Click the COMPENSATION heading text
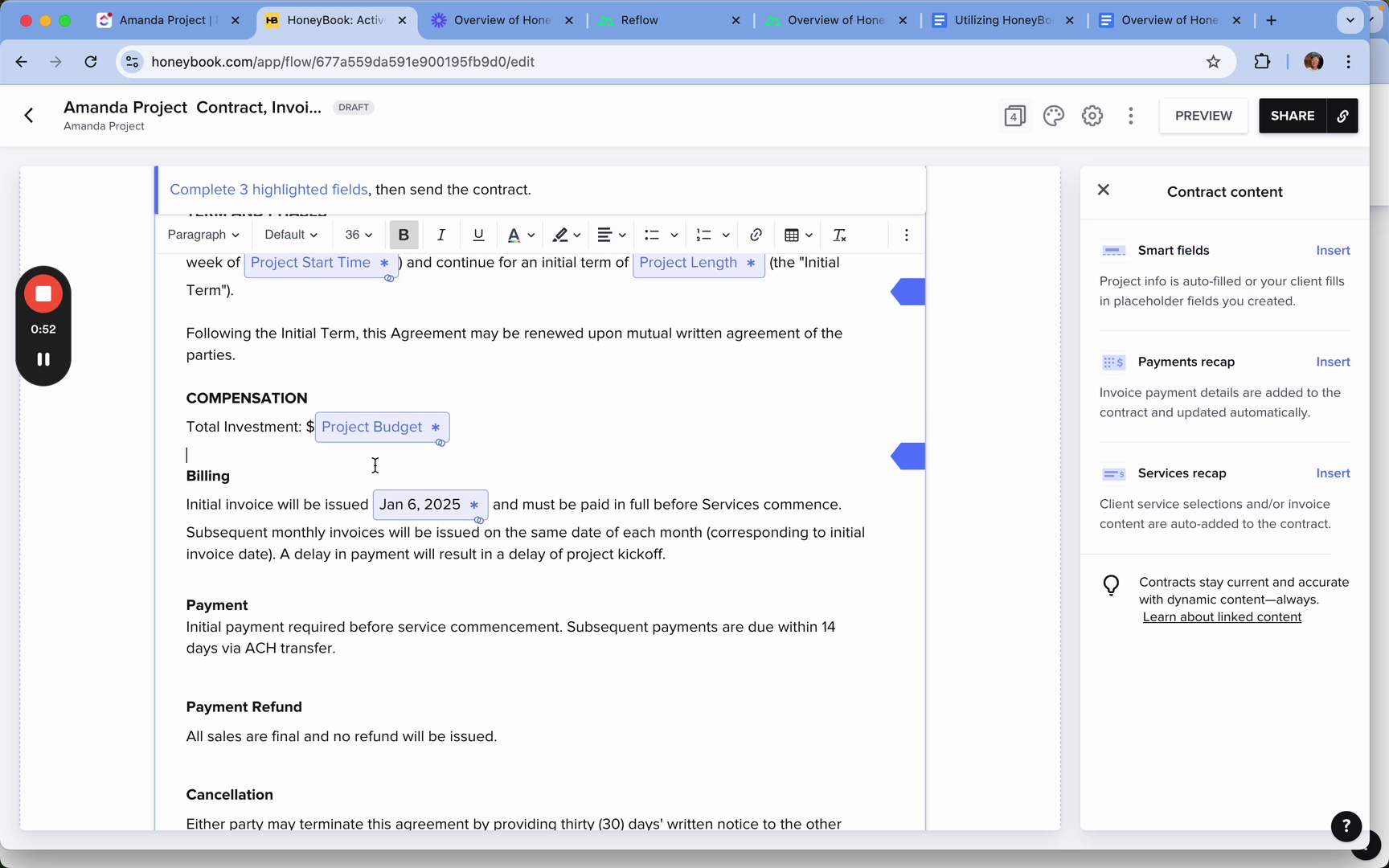Image resolution: width=1389 pixels, height=868 pixels. coord(247,399)
